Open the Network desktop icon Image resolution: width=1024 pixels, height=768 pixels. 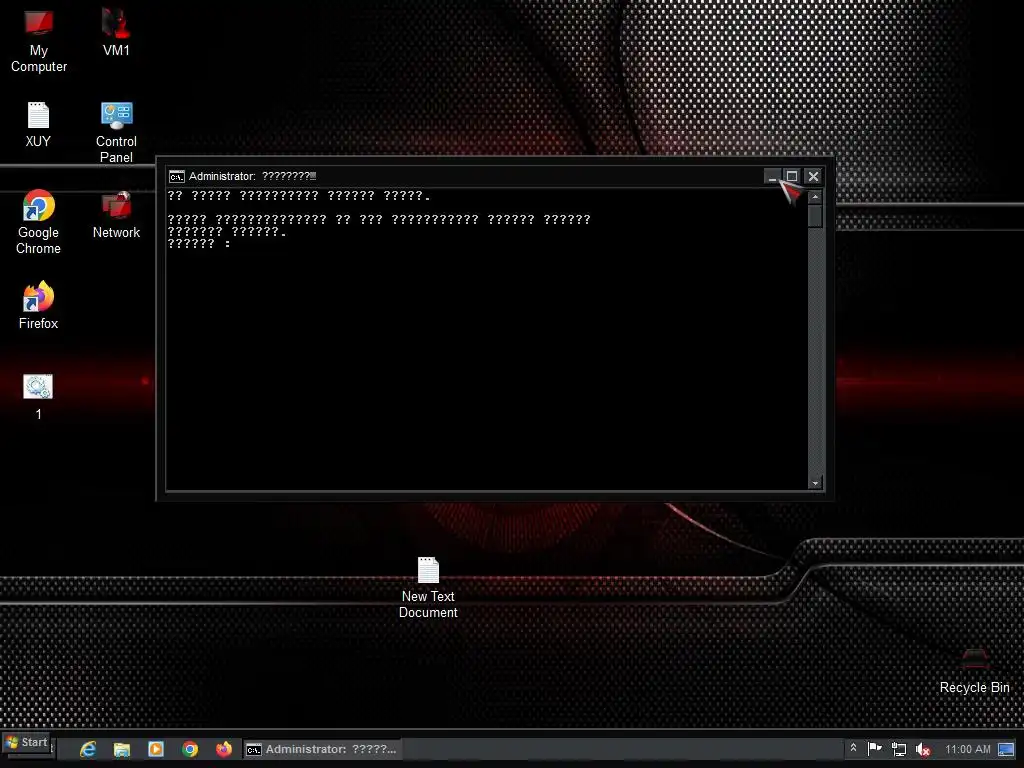coord(116,216)
